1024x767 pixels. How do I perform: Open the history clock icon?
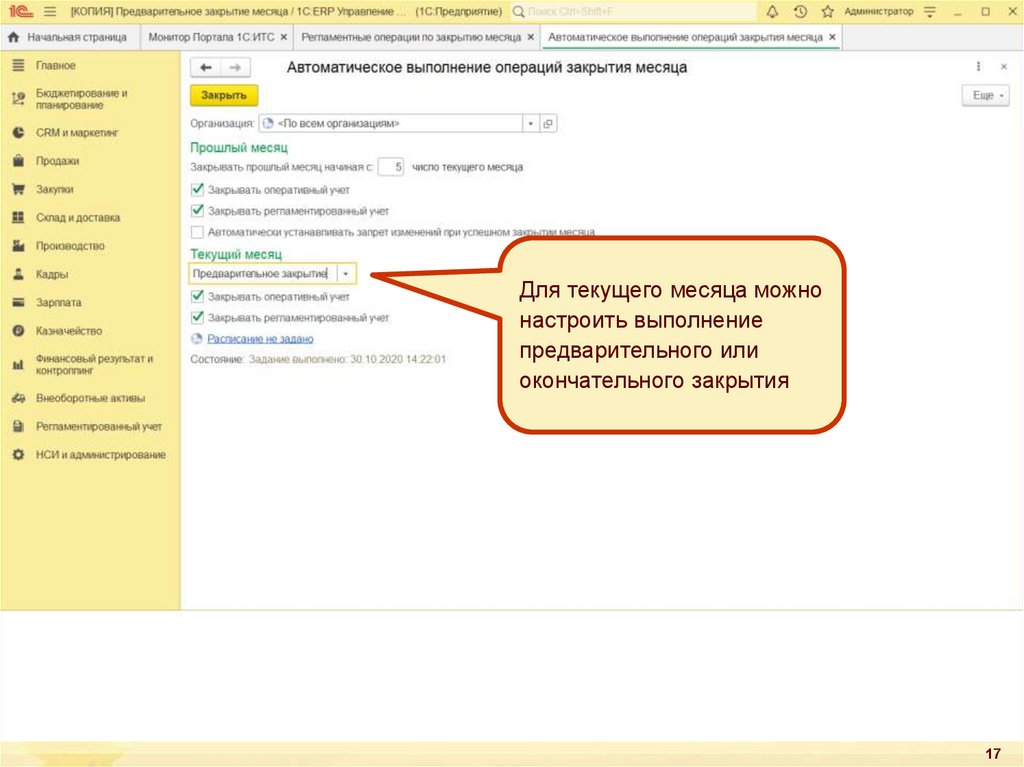(x=800, y=12)
